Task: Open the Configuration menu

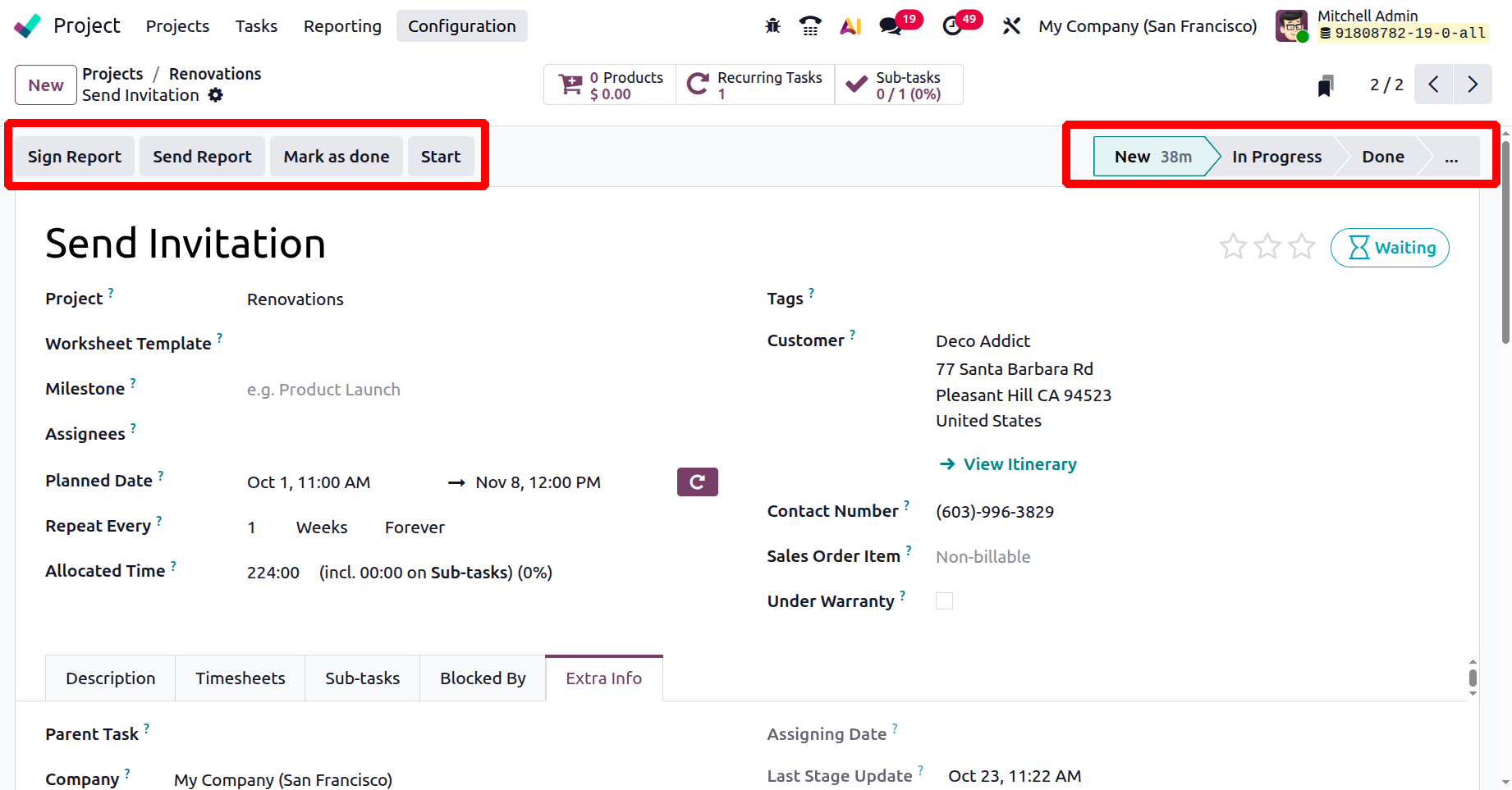Action: pyautogui.click(x=462, y=26)
